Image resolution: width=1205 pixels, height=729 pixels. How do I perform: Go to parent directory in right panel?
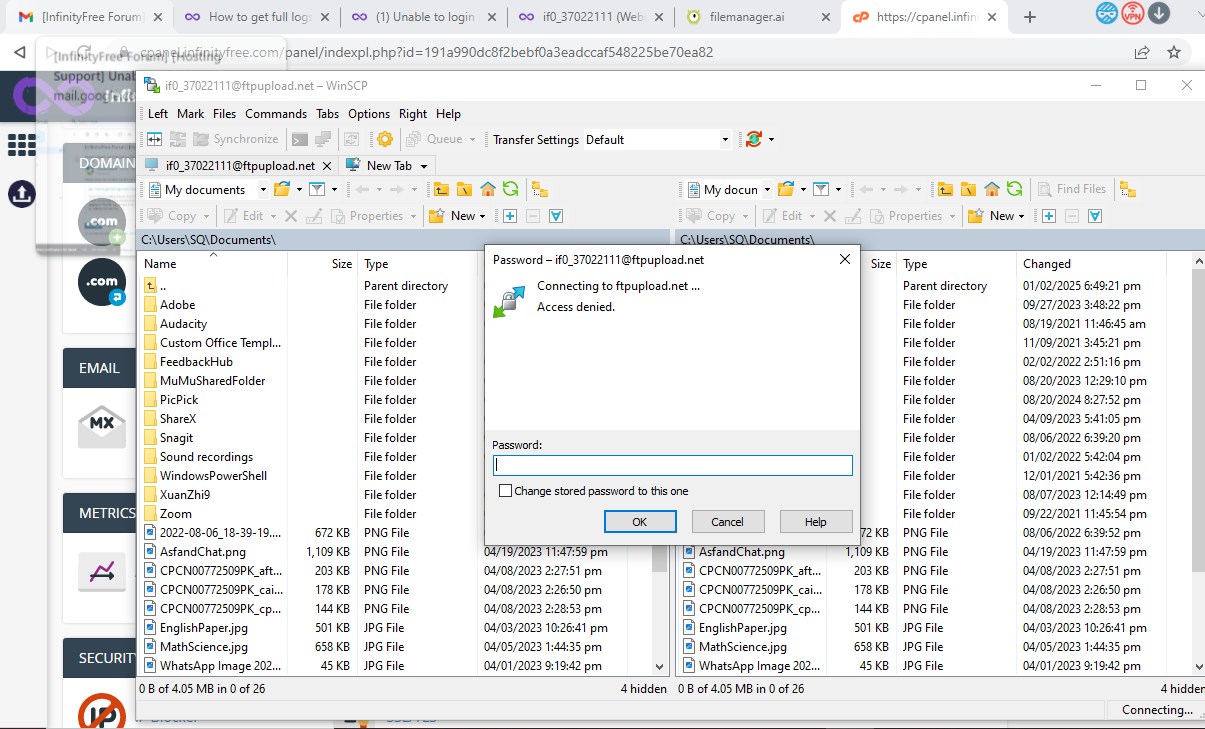[x=945, y=189]
